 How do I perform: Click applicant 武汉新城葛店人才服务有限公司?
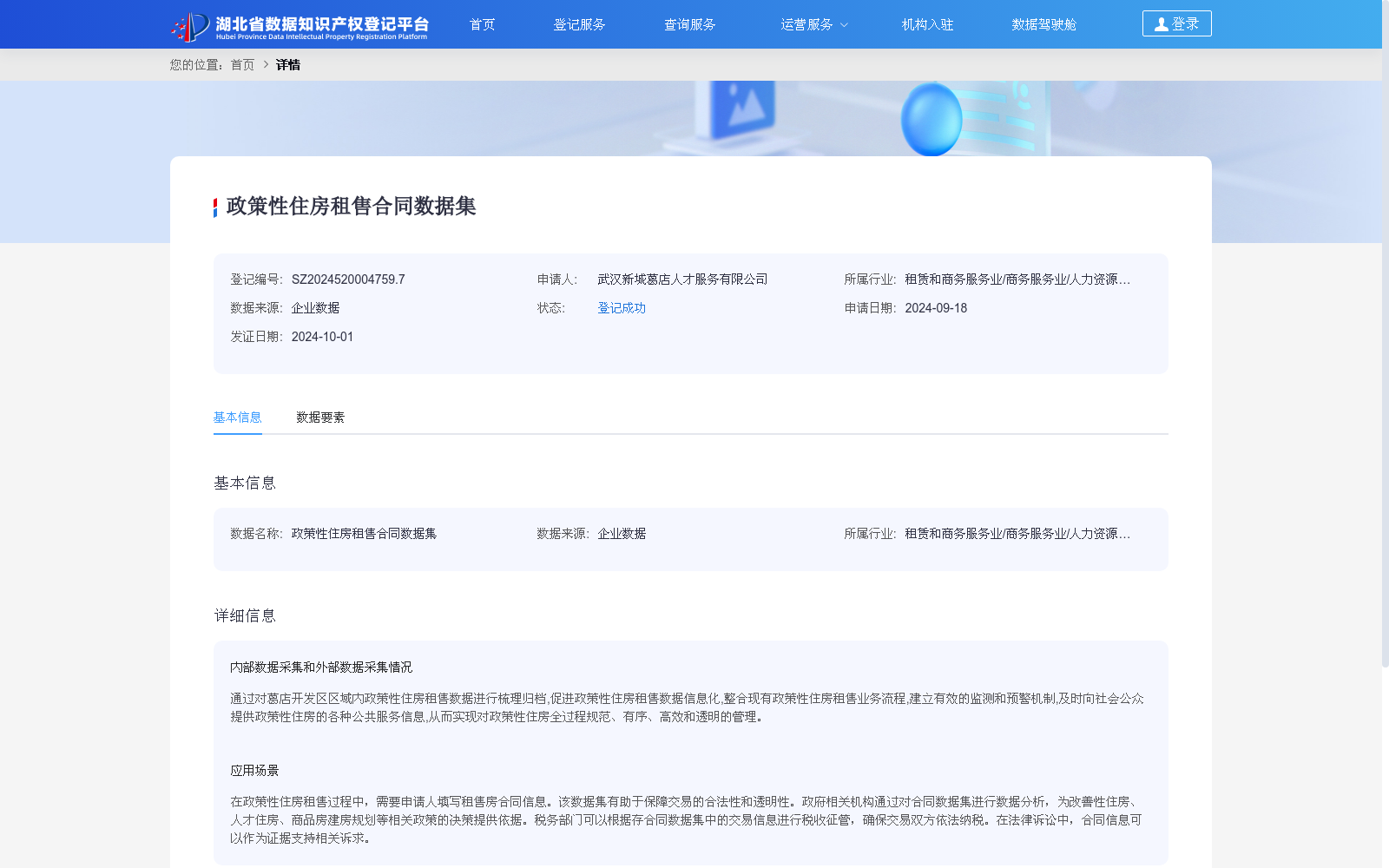682,279
